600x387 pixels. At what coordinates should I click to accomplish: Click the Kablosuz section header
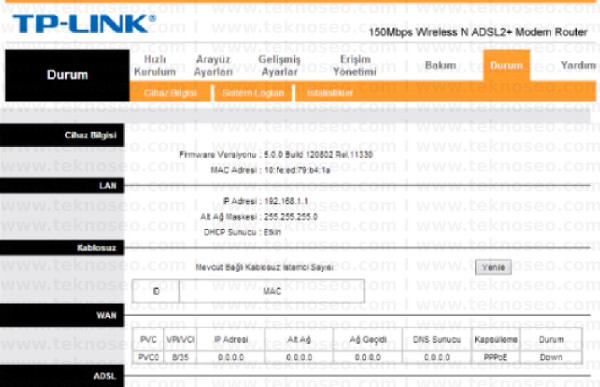(62, 248)
